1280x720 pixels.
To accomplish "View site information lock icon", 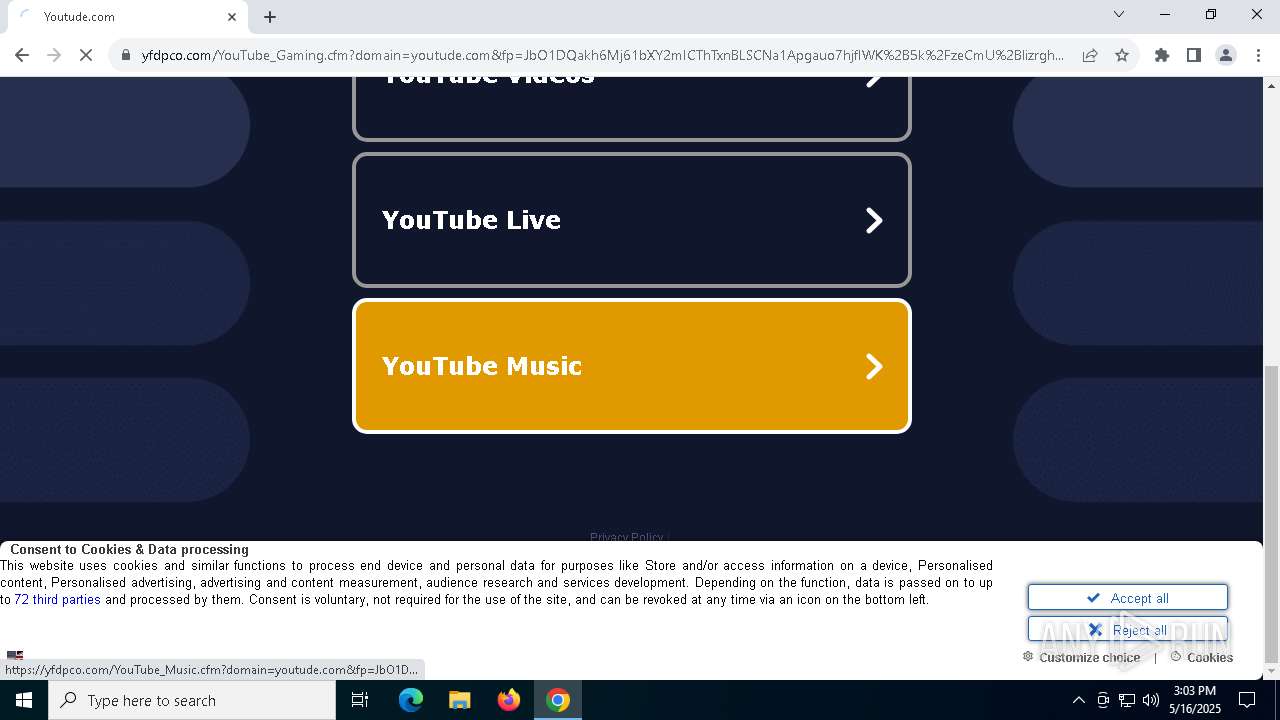I will pos(126,56).
